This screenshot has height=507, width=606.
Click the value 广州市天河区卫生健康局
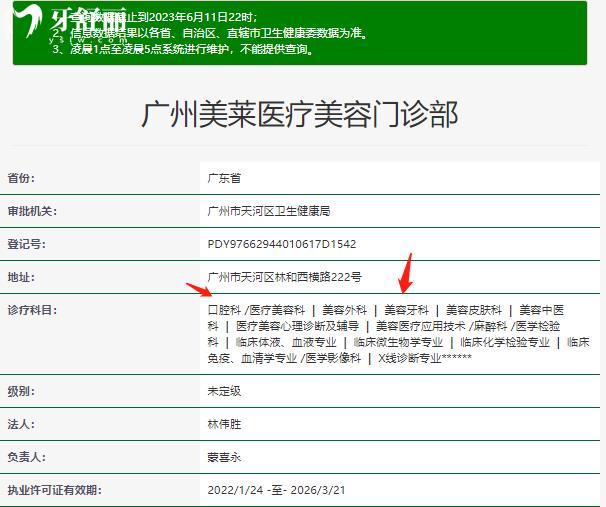(269, 211)
